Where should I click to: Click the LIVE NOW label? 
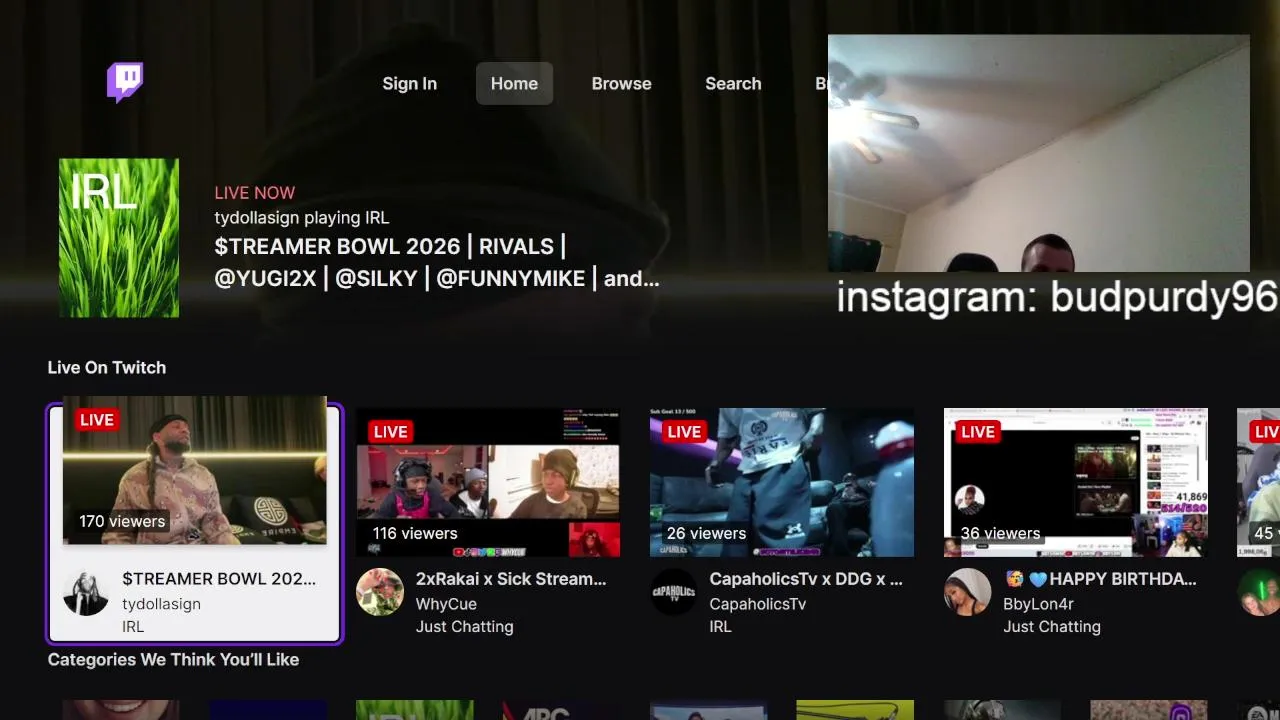pyautogui.click(x=255, y=193)
